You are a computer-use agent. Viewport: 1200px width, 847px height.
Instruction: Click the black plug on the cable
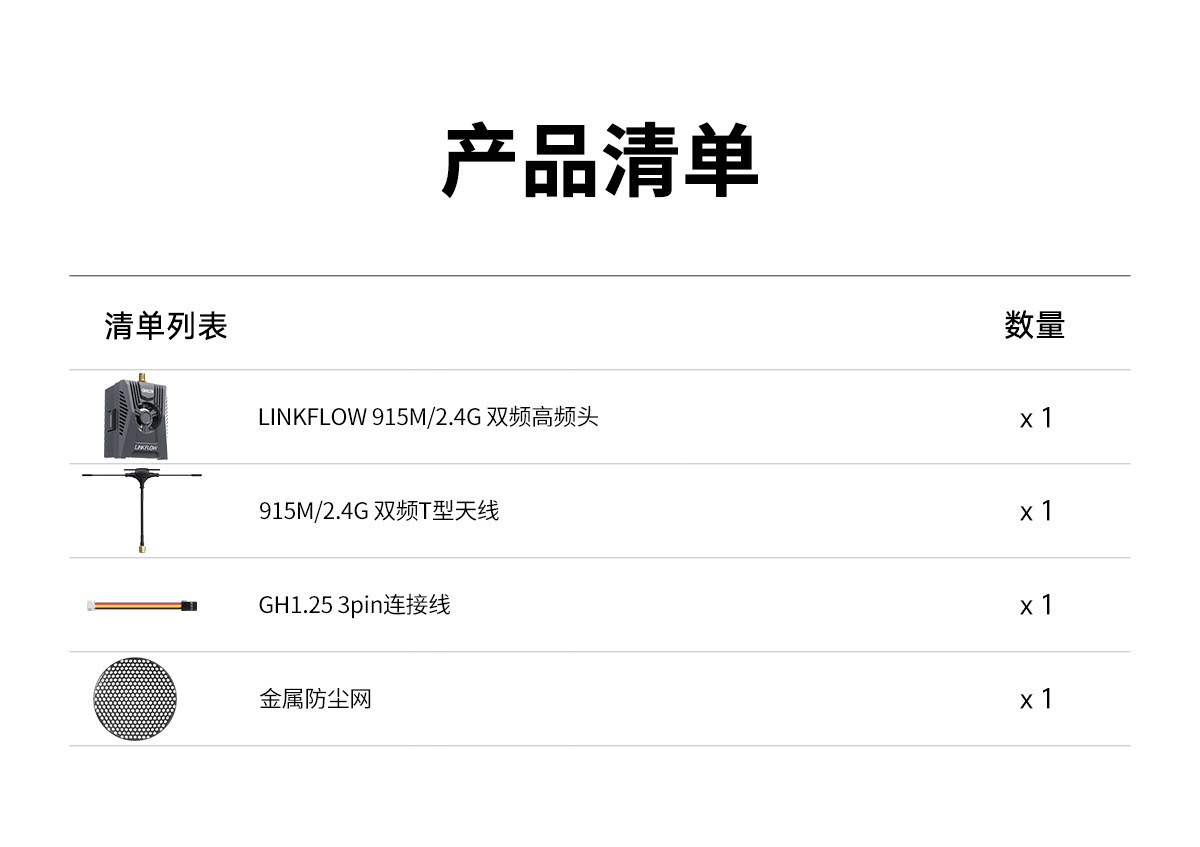point(190,605)
